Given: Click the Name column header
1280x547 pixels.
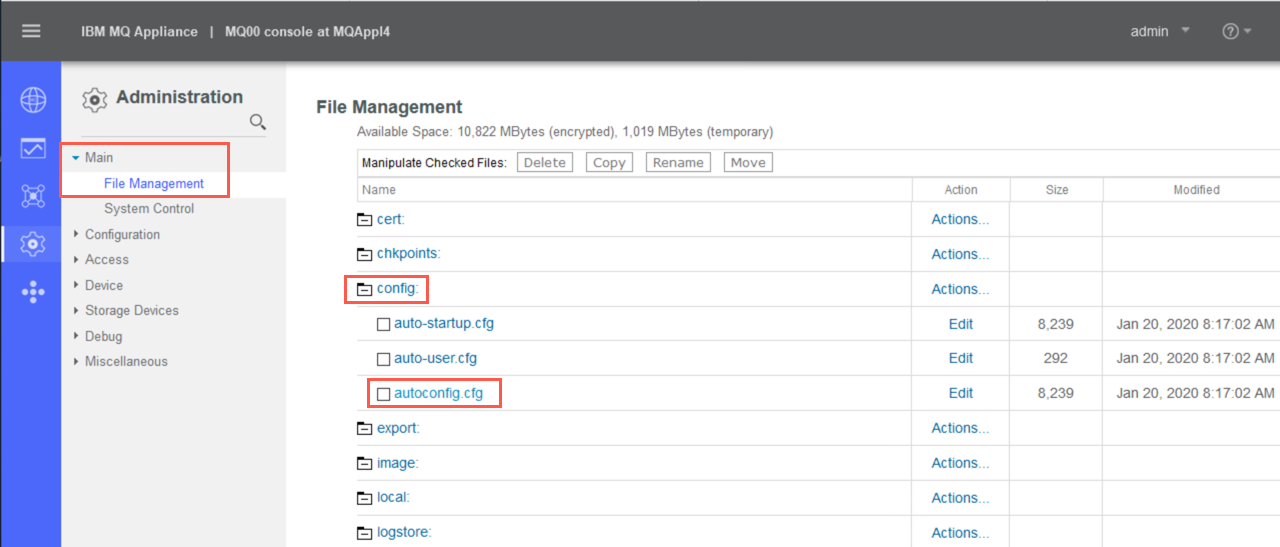Looking at the screenshot, I should click(379, 190).
